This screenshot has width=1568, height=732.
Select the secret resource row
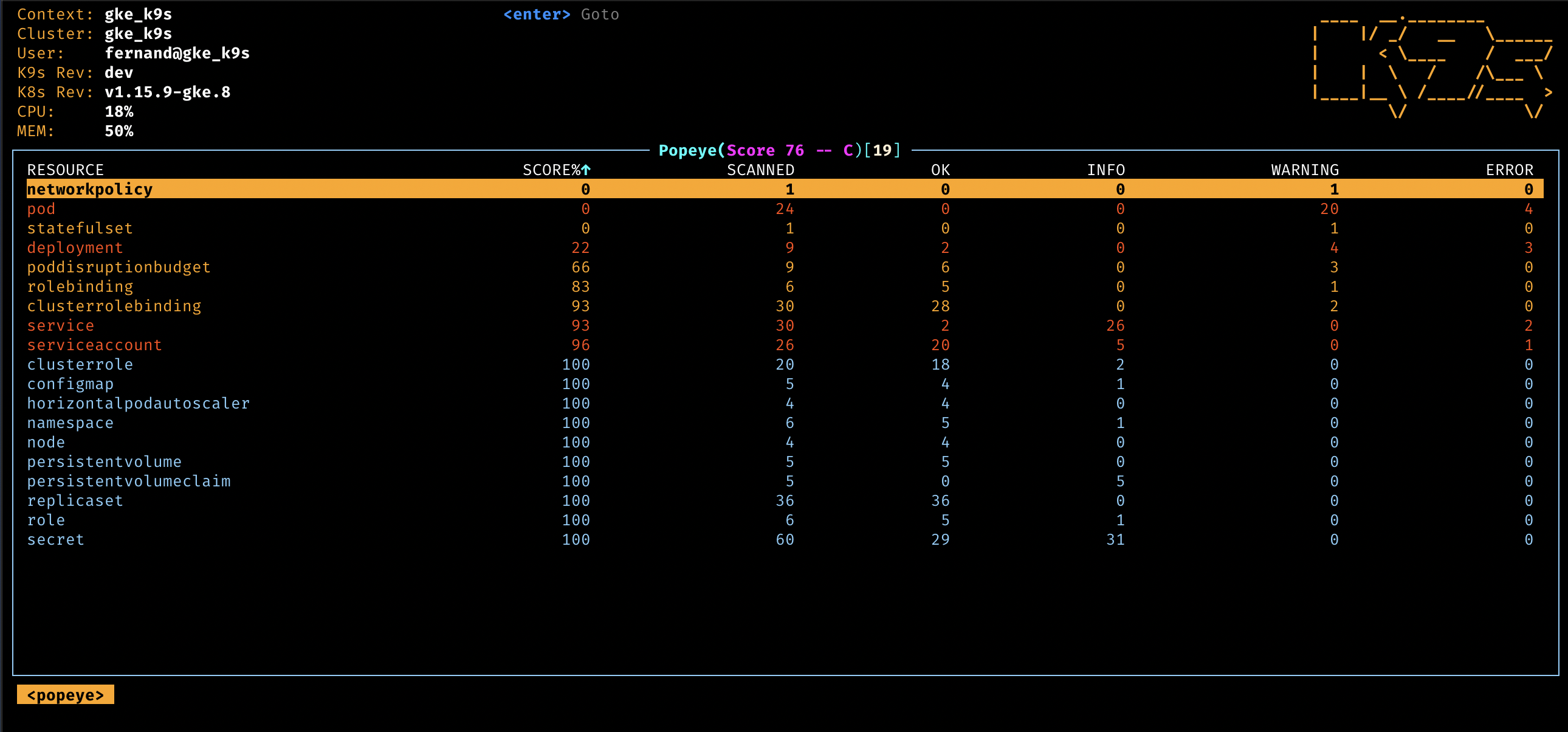click(x=55, y=539)
